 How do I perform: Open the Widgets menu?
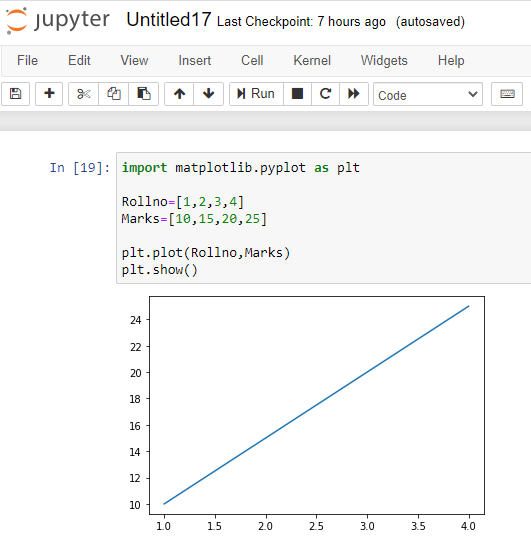[x=384, y=60]
